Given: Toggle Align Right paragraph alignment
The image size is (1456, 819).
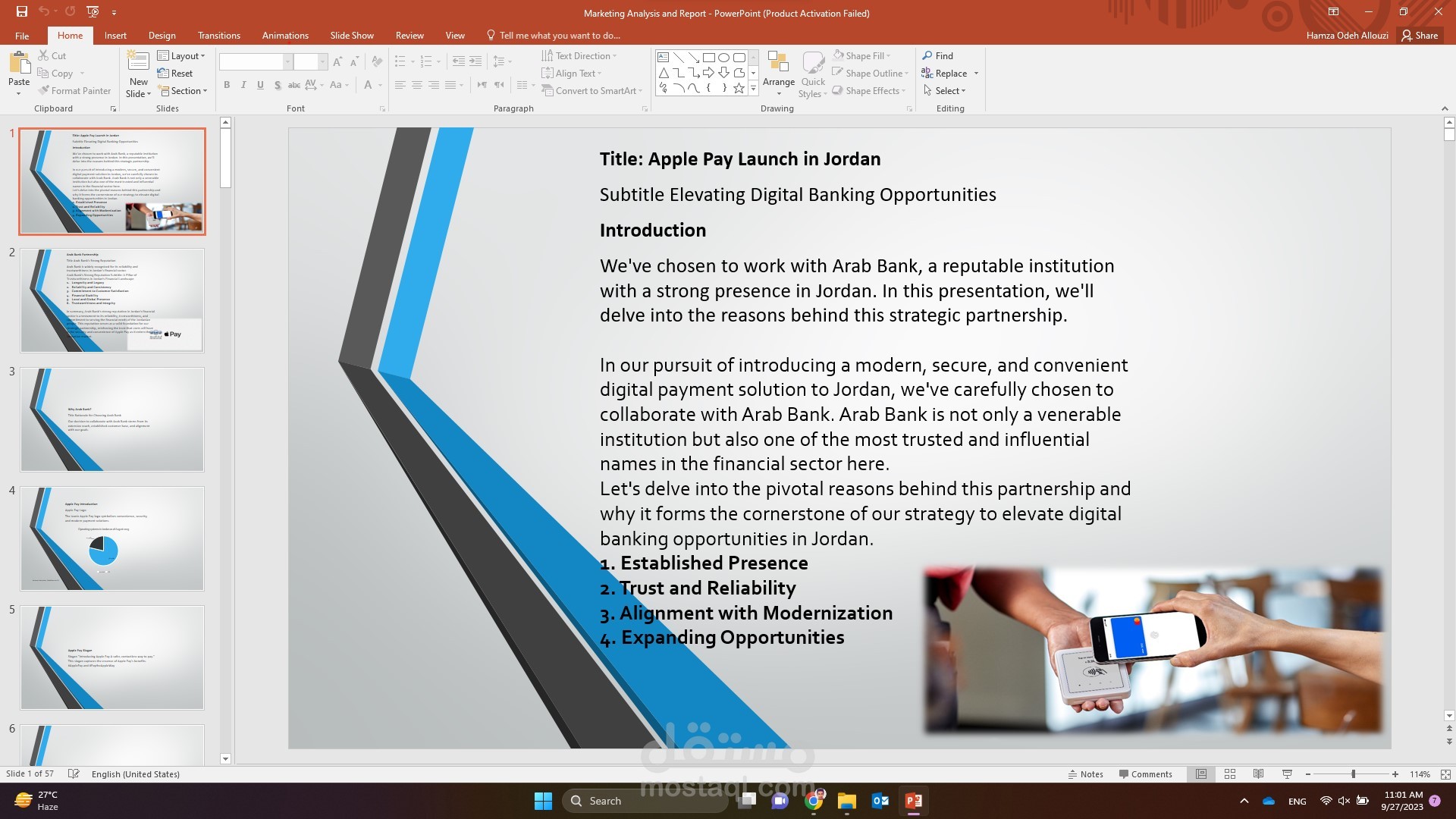Looking at the screenshot, I should click(434, 85).
